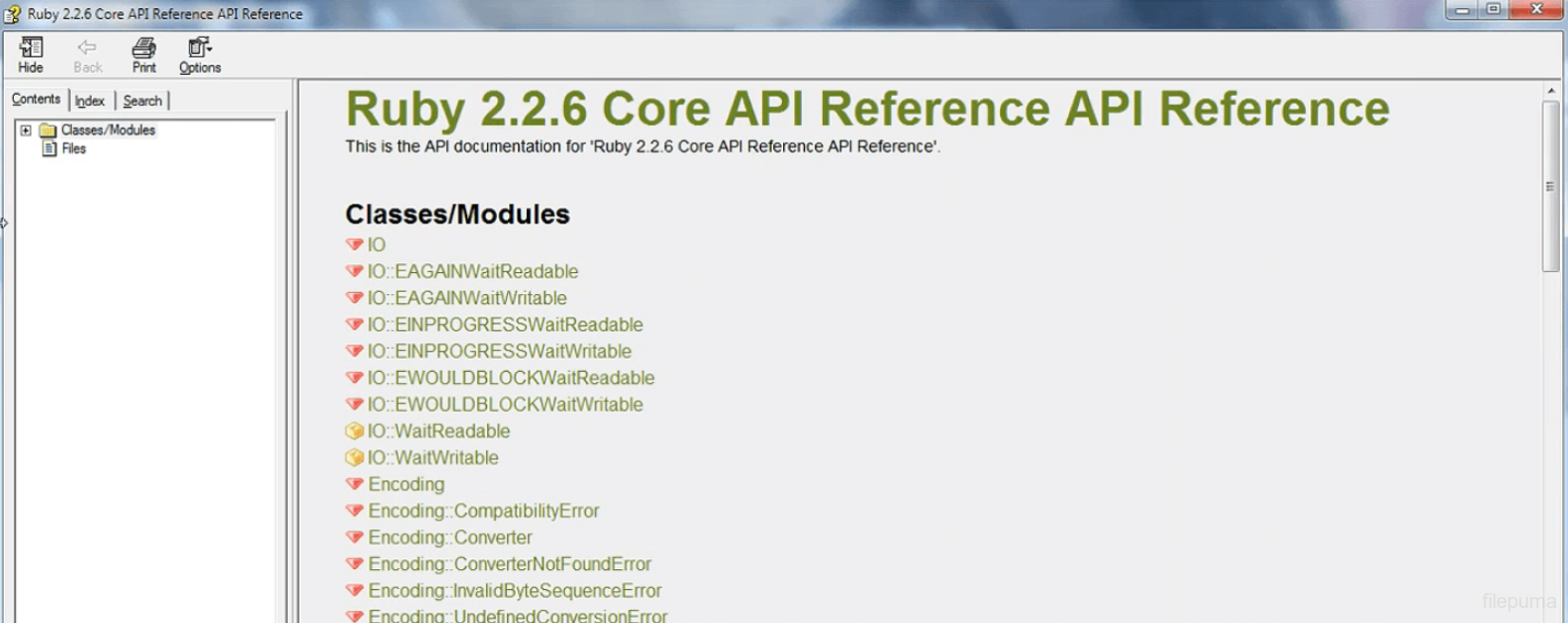Switch to the Index tab
This screenshot has width=1568, height=623.
click(x=90, y=101)
